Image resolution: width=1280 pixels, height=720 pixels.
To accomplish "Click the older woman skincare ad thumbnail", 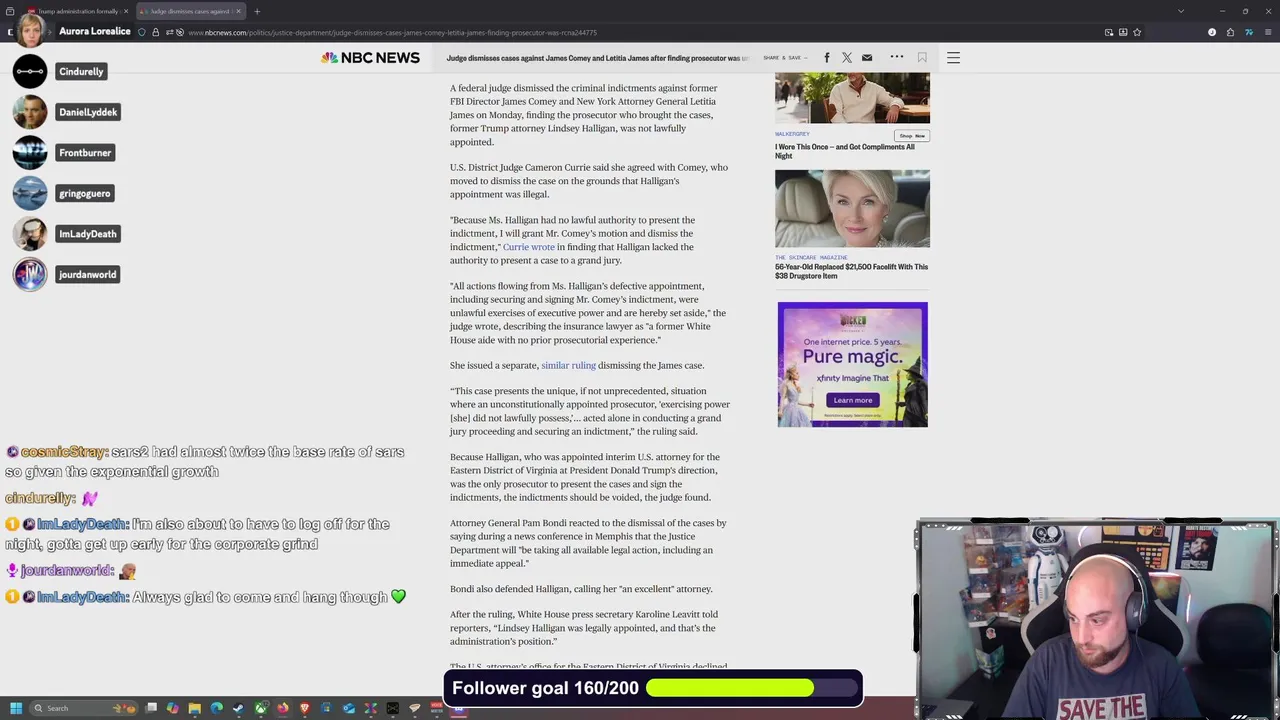I will (852, 208).
